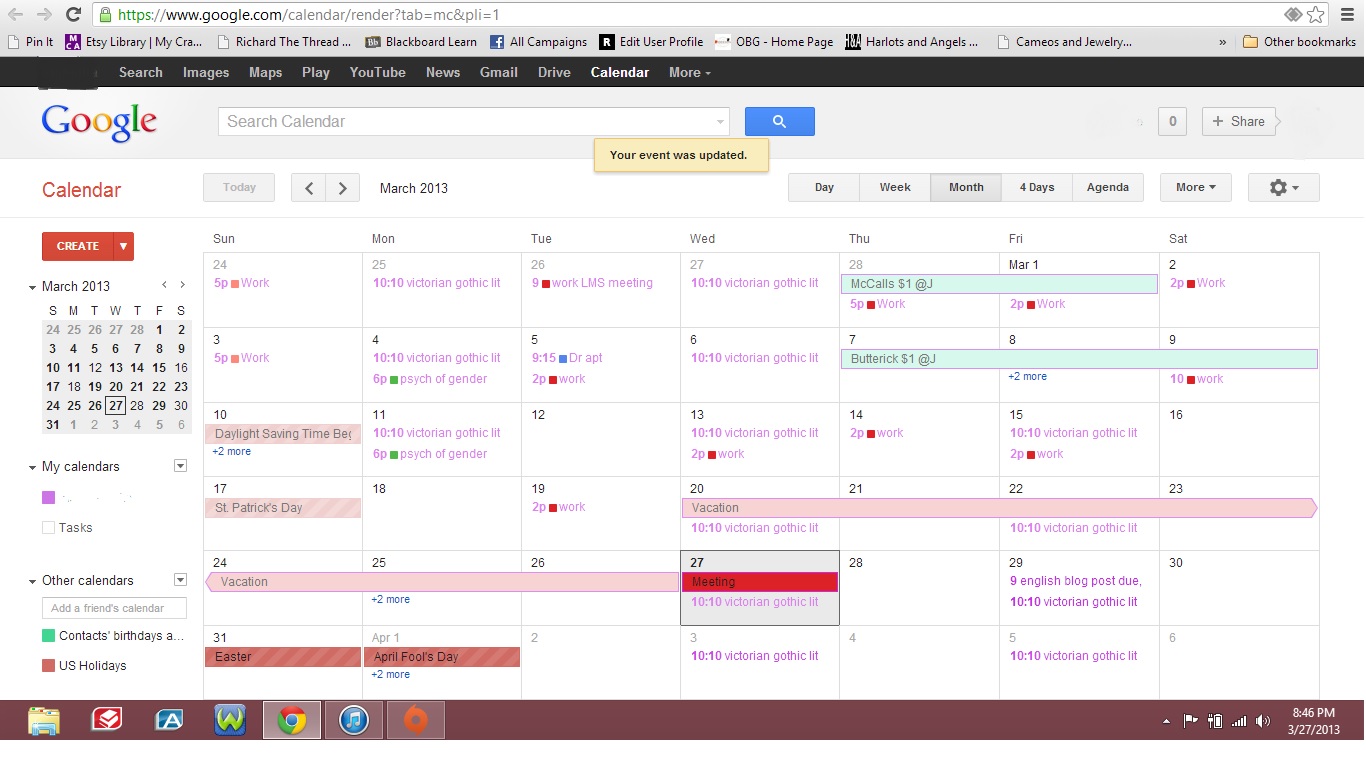Open the Butterick $1 @J event

pos(1079,359)
